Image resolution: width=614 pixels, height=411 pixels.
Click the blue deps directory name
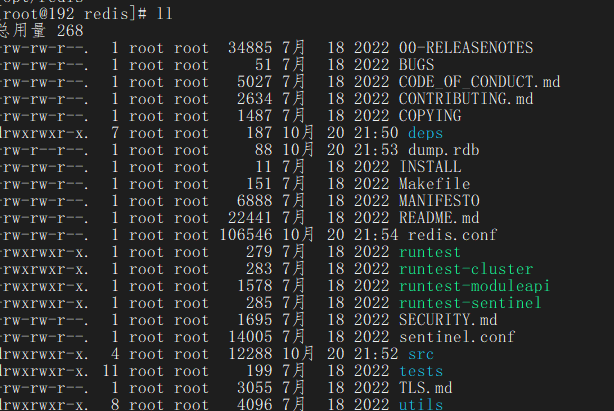click(x=425, y=133)
